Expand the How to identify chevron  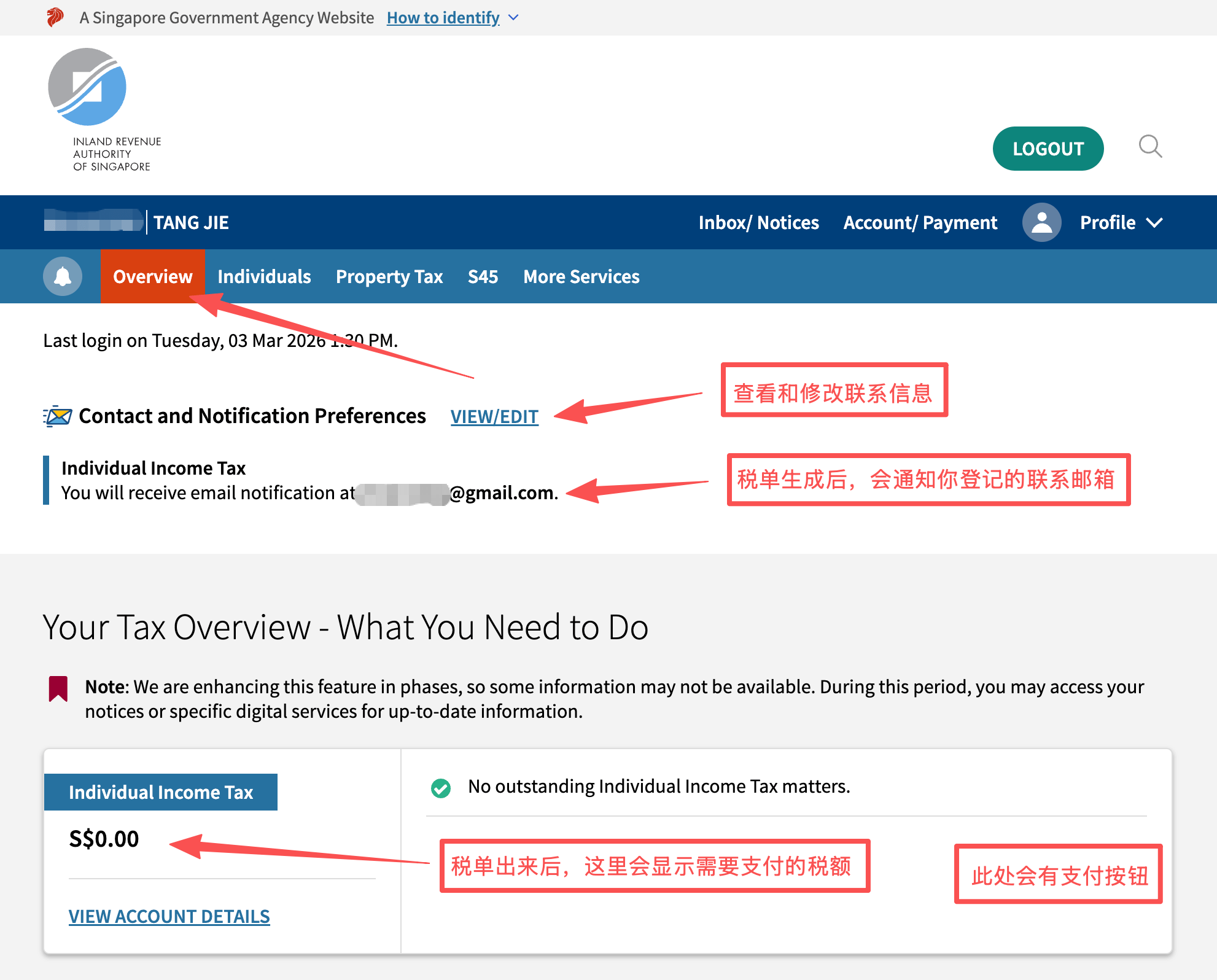pos(514,18)
